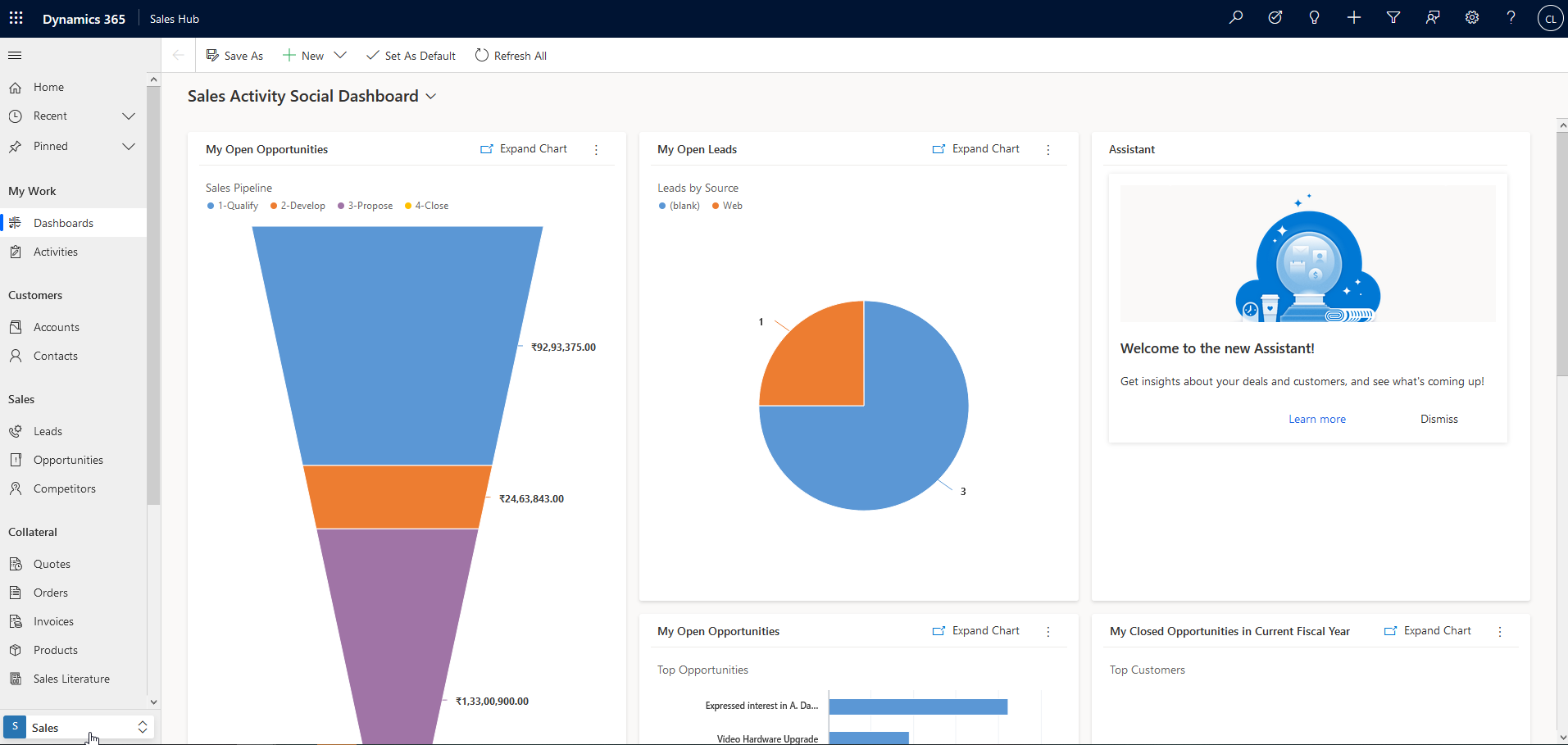The height and width of the screenshot is (745, 1568).
Task: Open the app launcher waffle icon
Action: click(16, 18)
